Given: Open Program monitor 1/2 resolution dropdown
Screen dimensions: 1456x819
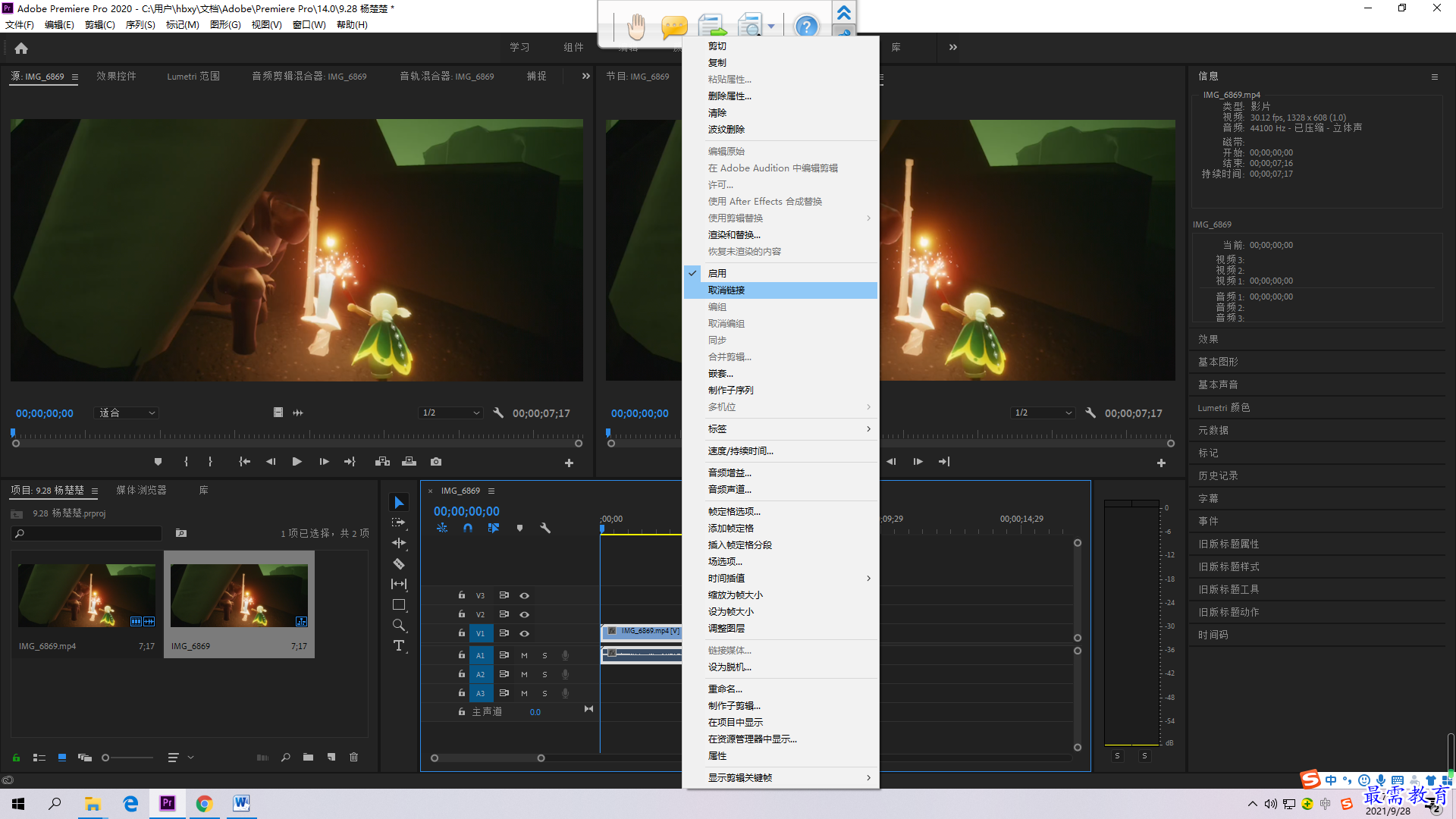Looking at the screenshot, I should 1043,413.
